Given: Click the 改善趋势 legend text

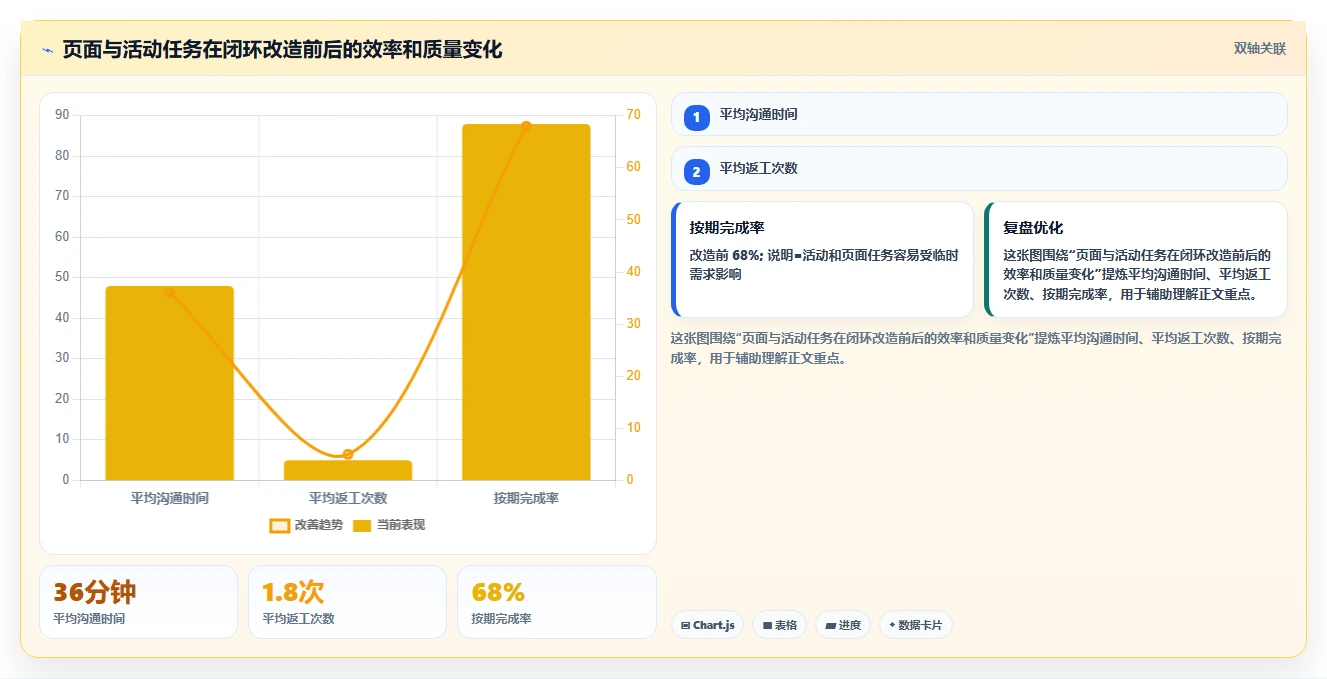Looking at the screenshot, I should pos(319,525).
